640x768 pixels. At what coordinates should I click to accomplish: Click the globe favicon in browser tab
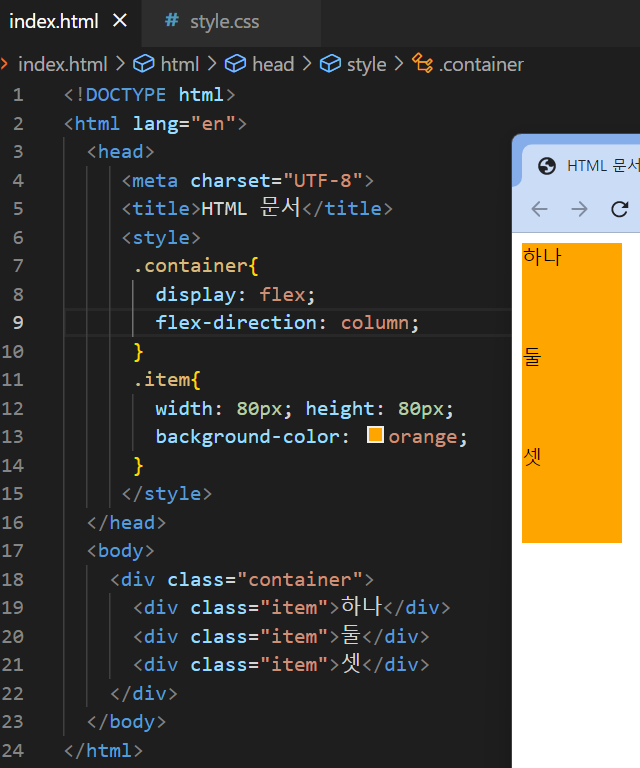546,166
